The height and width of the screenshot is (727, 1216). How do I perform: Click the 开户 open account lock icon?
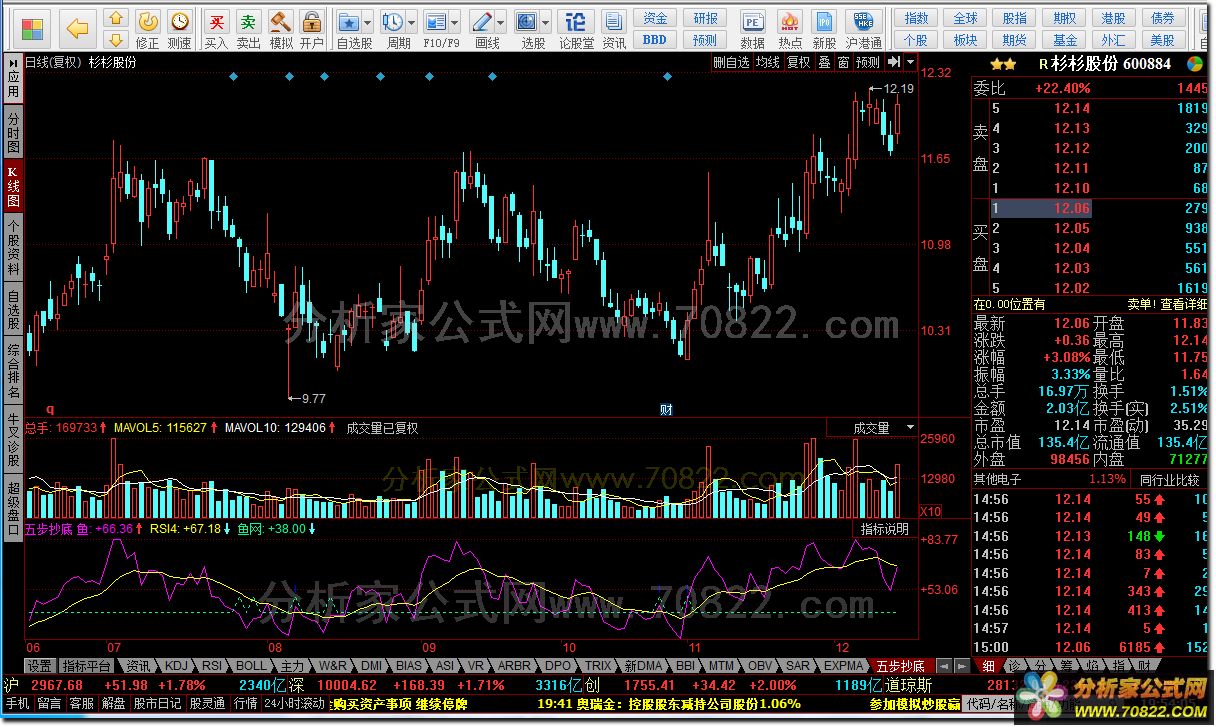312,29
